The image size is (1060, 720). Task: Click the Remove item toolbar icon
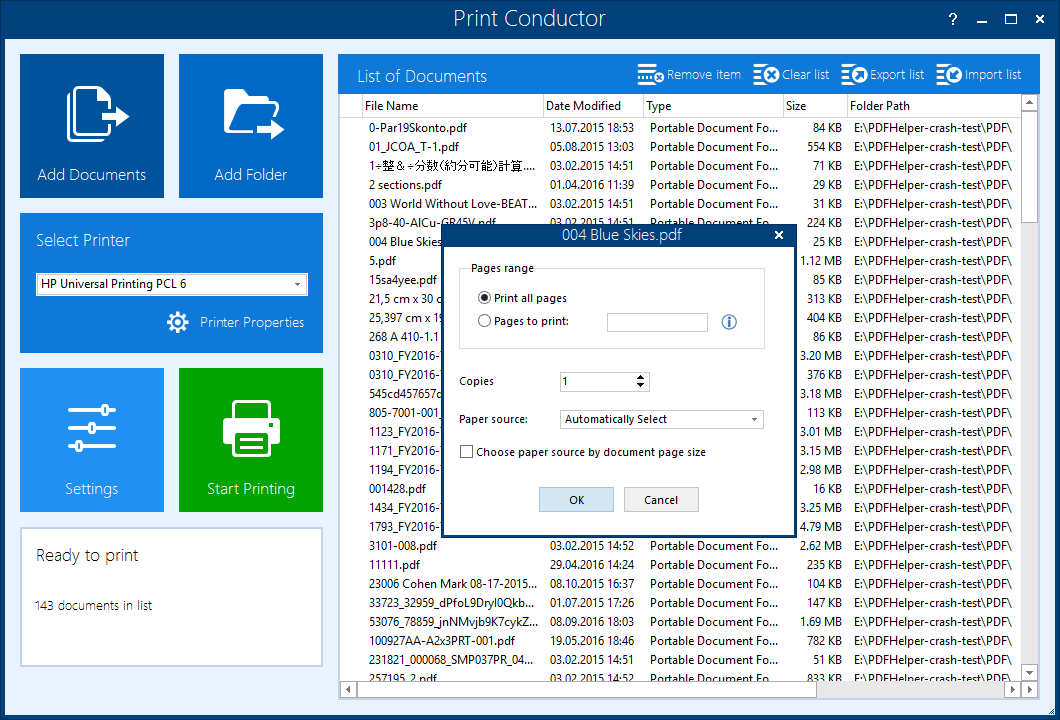click(650, 75)
